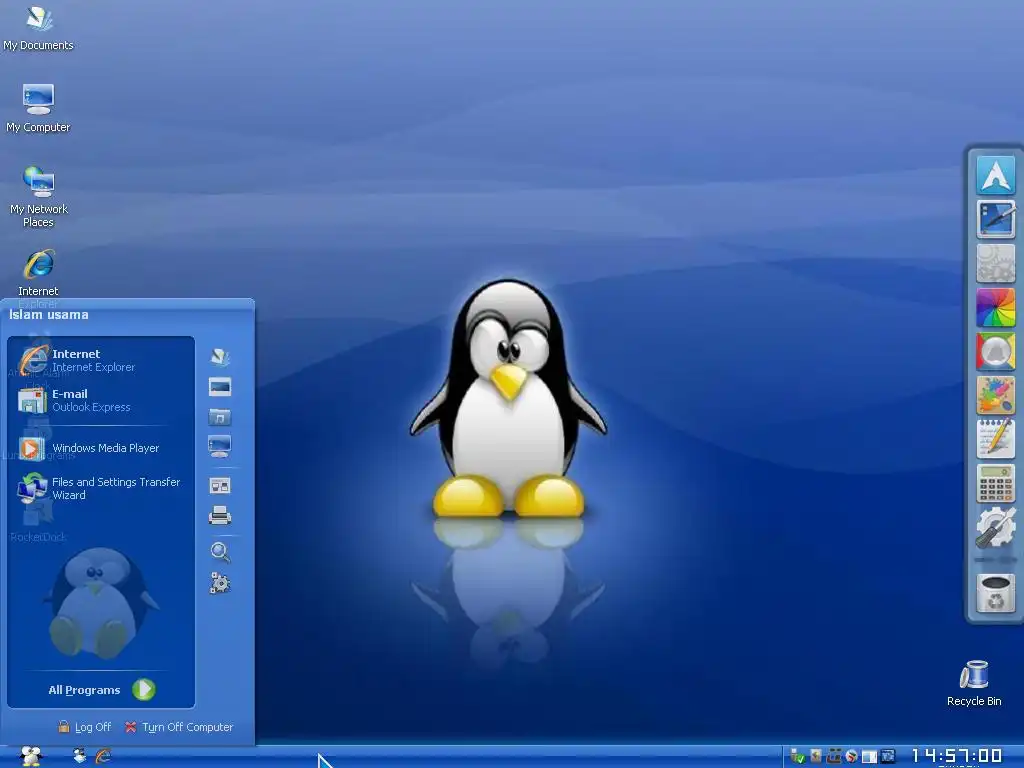Click the green All Programs arrow
This screenshot has height=768, width=1024.
[144, 690]
